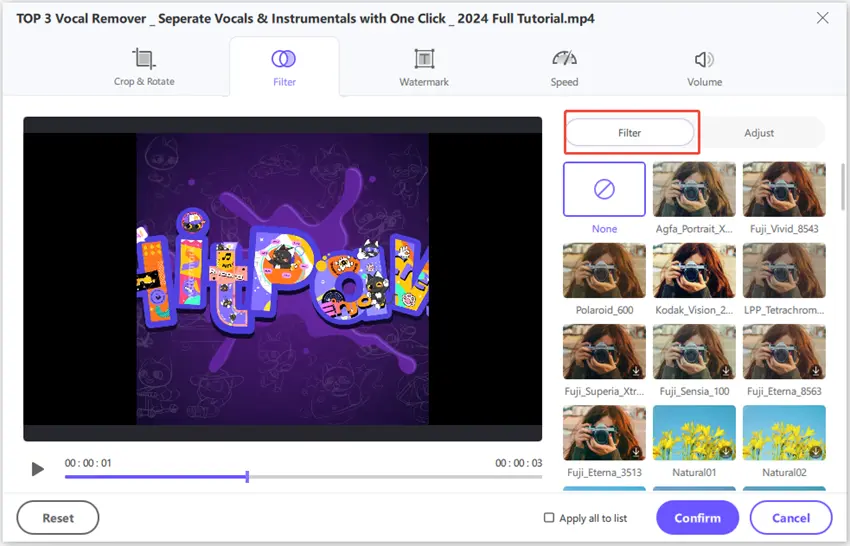Click the Volume speaker icon
Image resolution: width=850 pixels, height=546 pixels.
point(704,59)
